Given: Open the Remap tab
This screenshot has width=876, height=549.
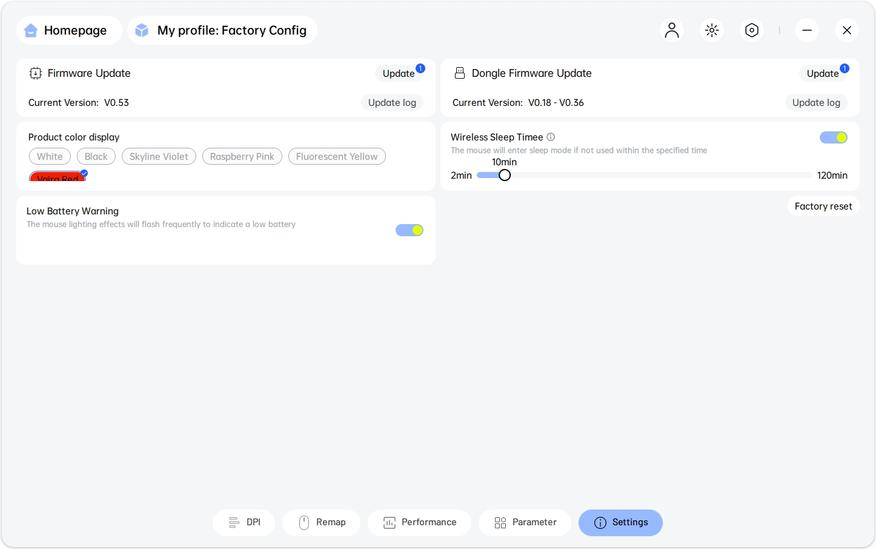Looking at the screenshot, I should (x=321, y=523).
